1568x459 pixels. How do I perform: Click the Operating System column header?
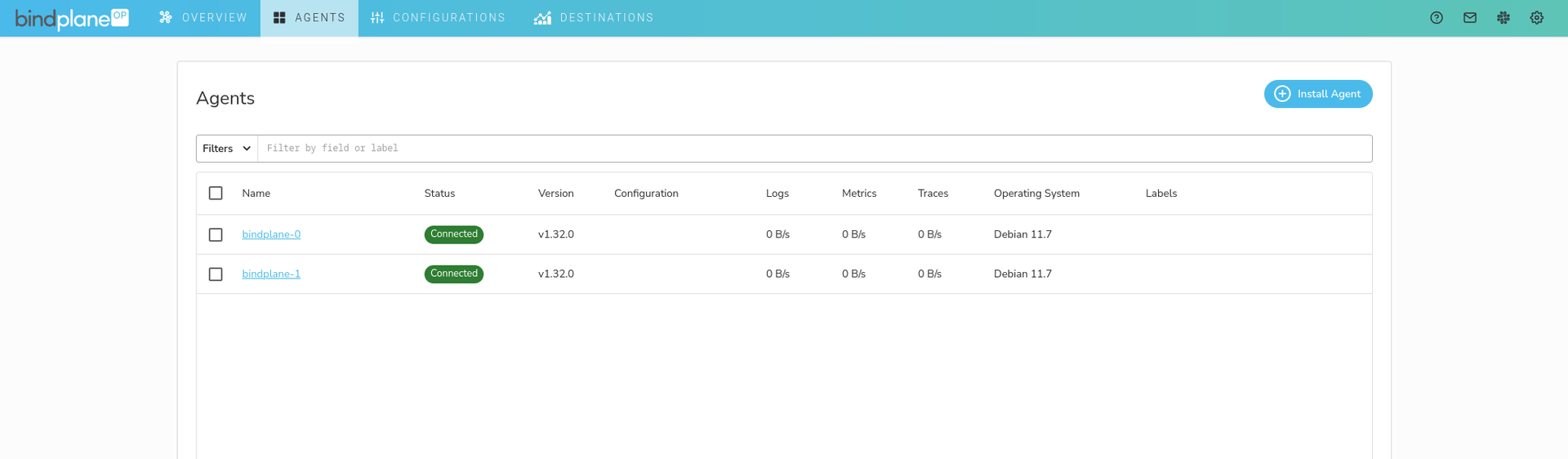pos(1036,194)
